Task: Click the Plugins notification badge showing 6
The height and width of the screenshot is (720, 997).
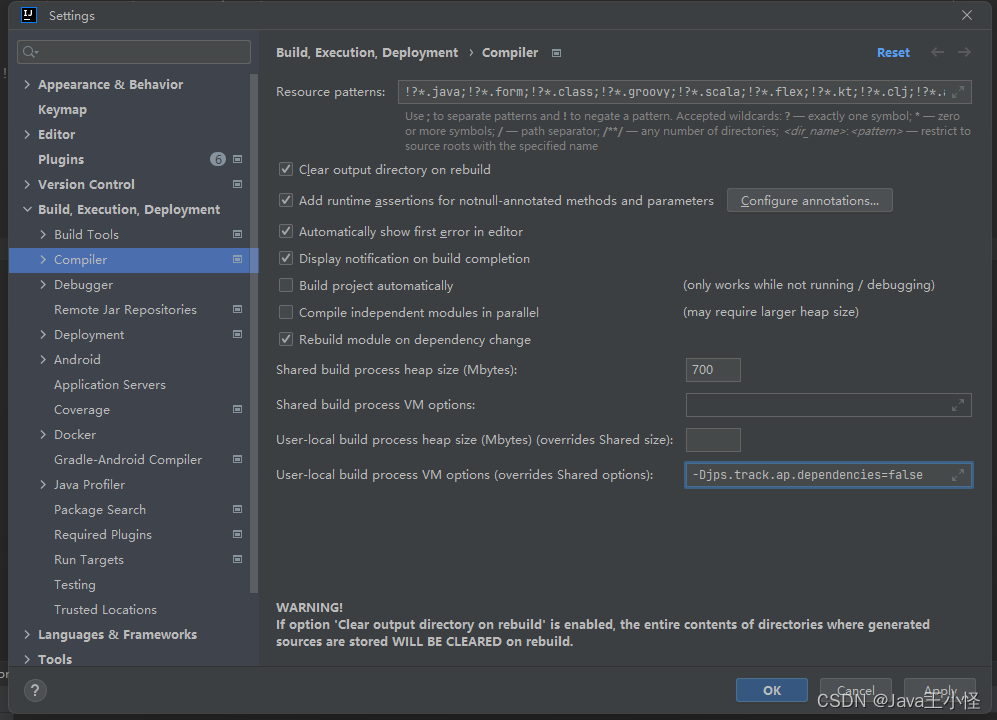Action: click(218, 158)
